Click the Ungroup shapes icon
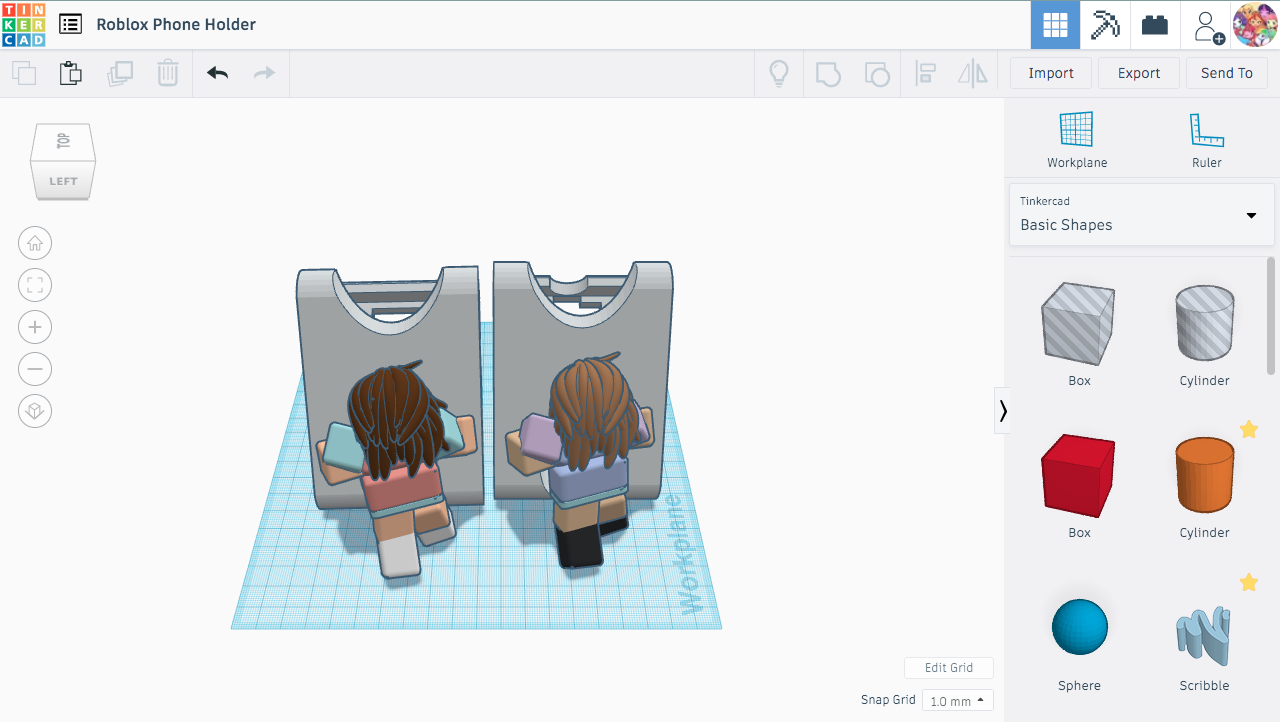Screen dimensions: 1280x722 click(x=876, y=73)
